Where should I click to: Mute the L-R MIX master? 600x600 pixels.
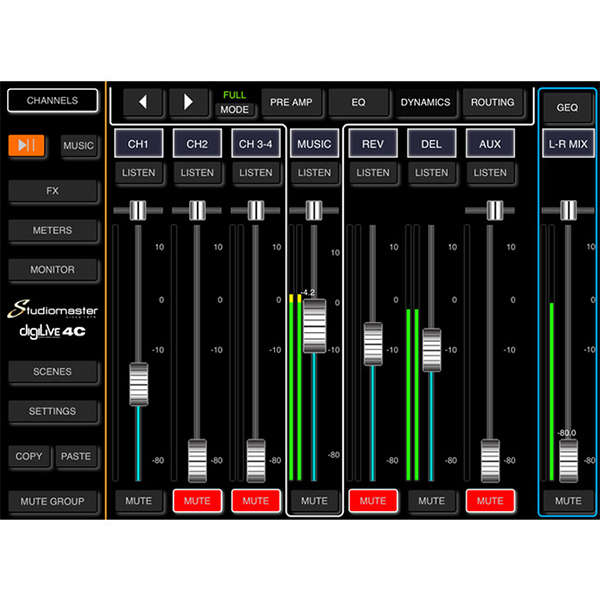tap(568, 501)
